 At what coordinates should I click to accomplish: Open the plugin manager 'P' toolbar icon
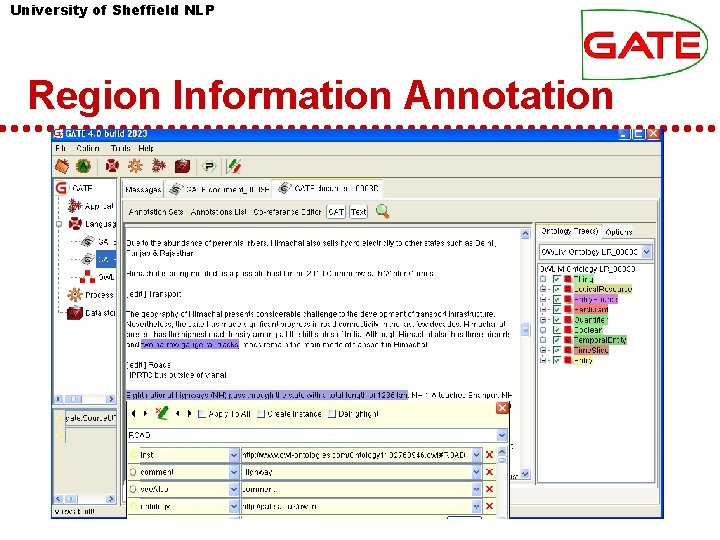click(x=209, y=166)
